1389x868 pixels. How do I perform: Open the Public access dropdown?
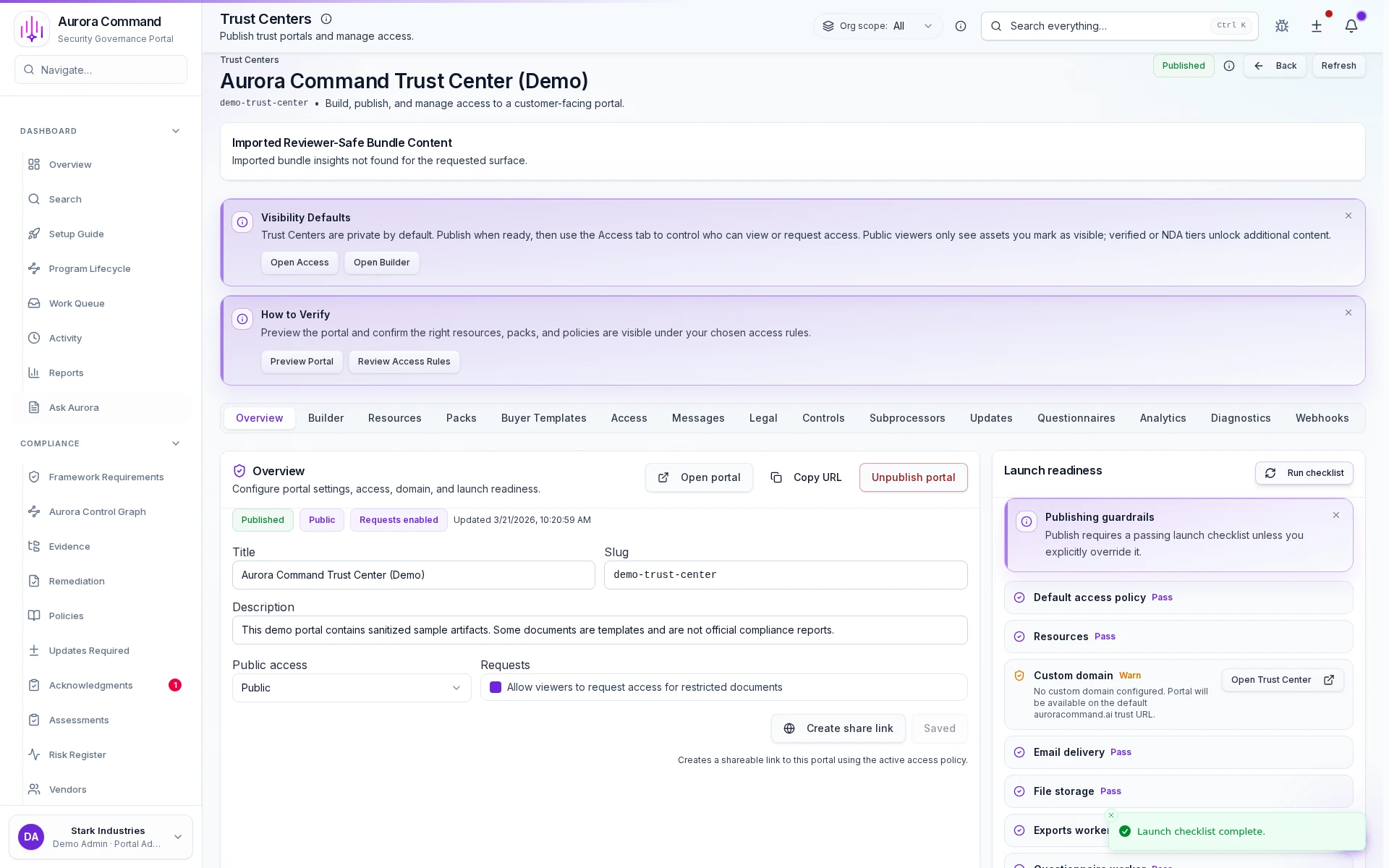tap(351, 688)
